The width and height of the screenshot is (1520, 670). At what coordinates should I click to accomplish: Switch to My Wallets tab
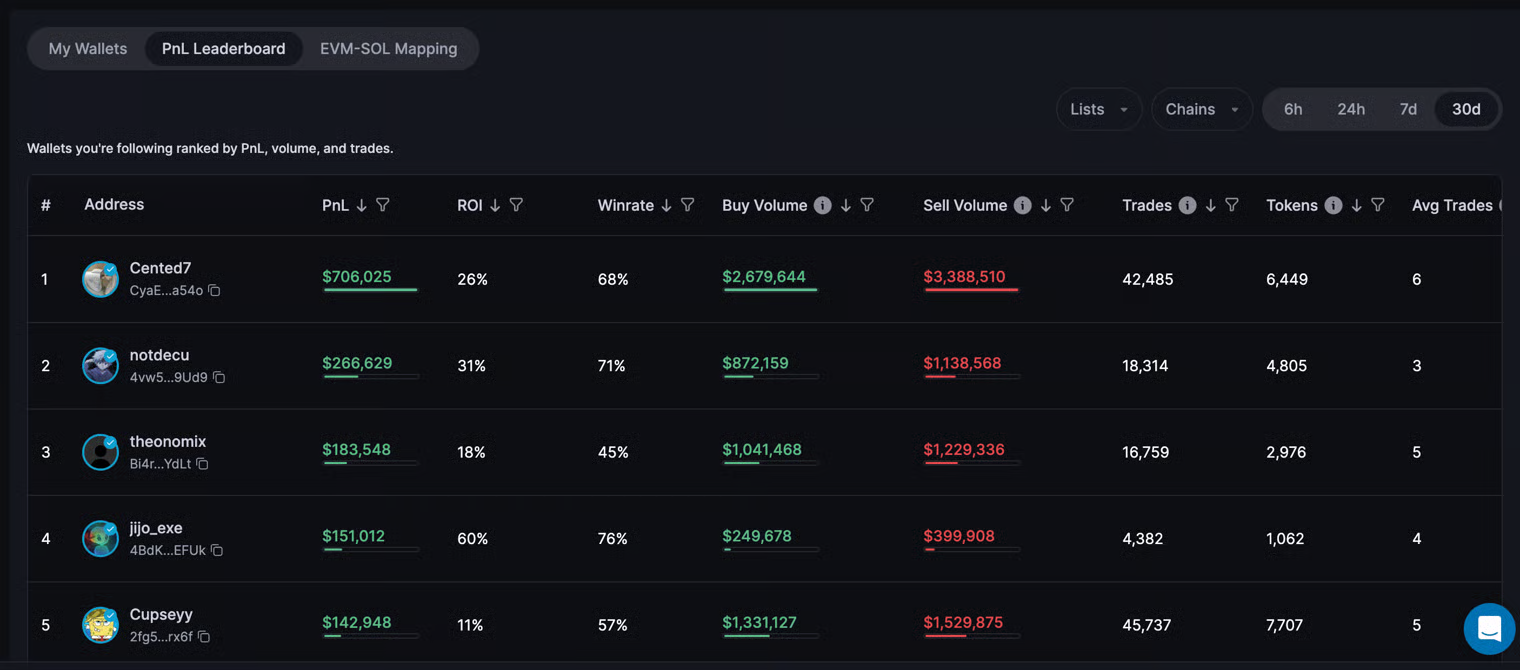click(88, 48)
